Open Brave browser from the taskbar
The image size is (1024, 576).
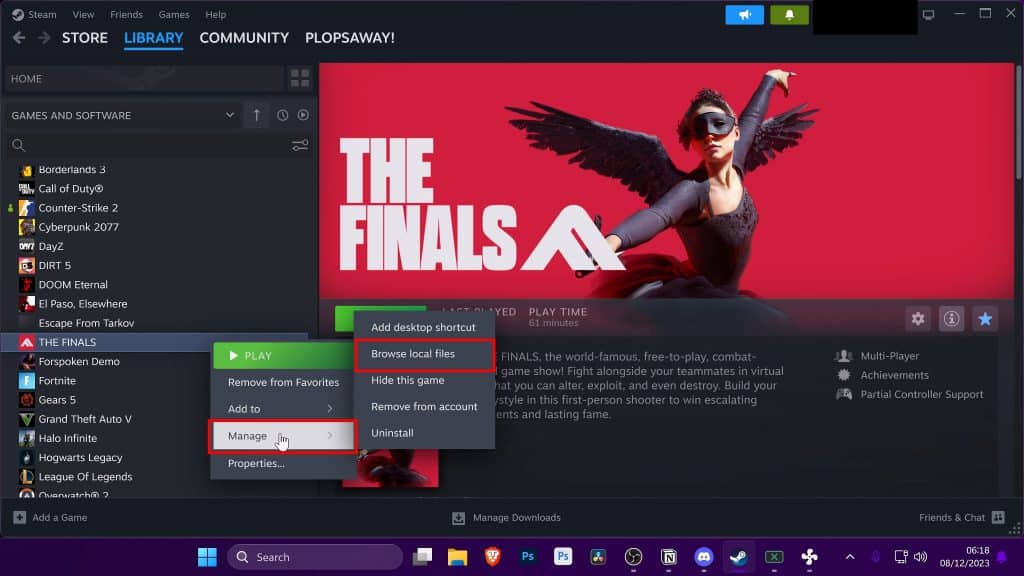(x=492, y=557)
